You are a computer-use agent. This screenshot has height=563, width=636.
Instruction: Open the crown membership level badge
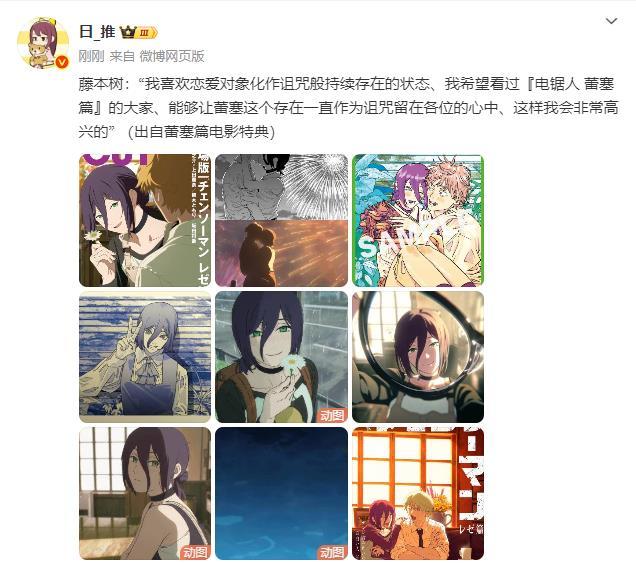[139, 32]
